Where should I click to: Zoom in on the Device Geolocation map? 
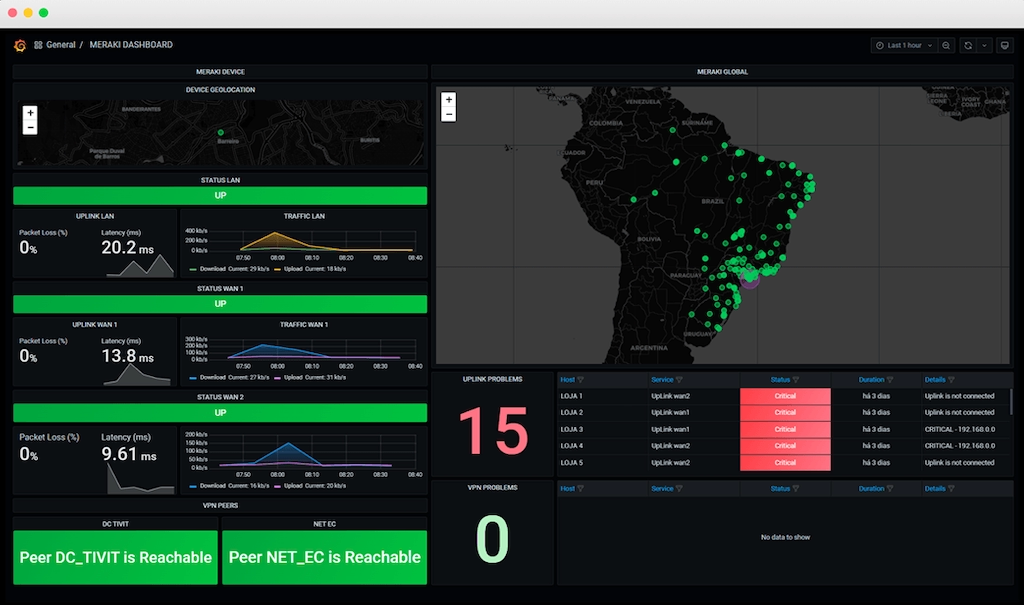[x=30, y=113]
